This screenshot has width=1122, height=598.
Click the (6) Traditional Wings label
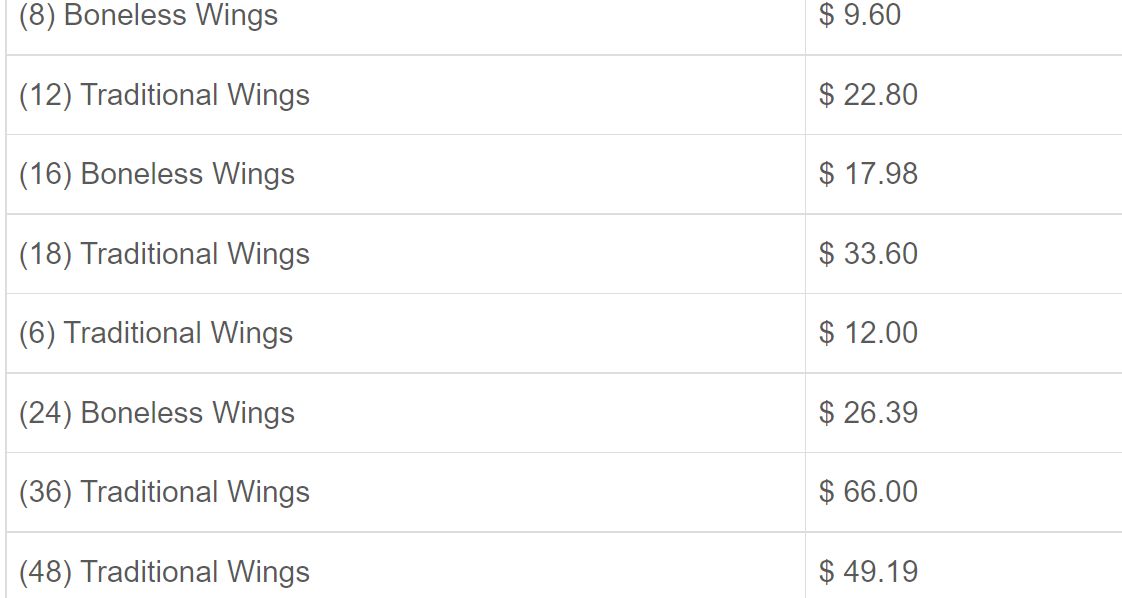156,333
